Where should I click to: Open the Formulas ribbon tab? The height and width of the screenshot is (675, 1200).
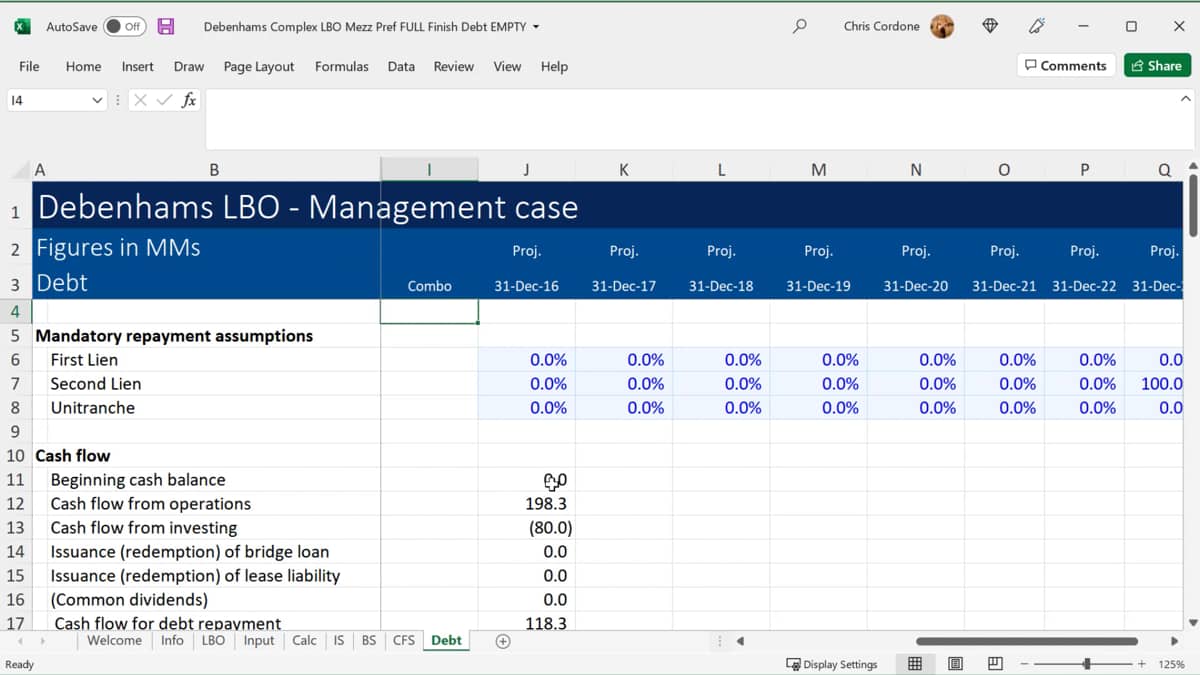[x=341, y=66]
